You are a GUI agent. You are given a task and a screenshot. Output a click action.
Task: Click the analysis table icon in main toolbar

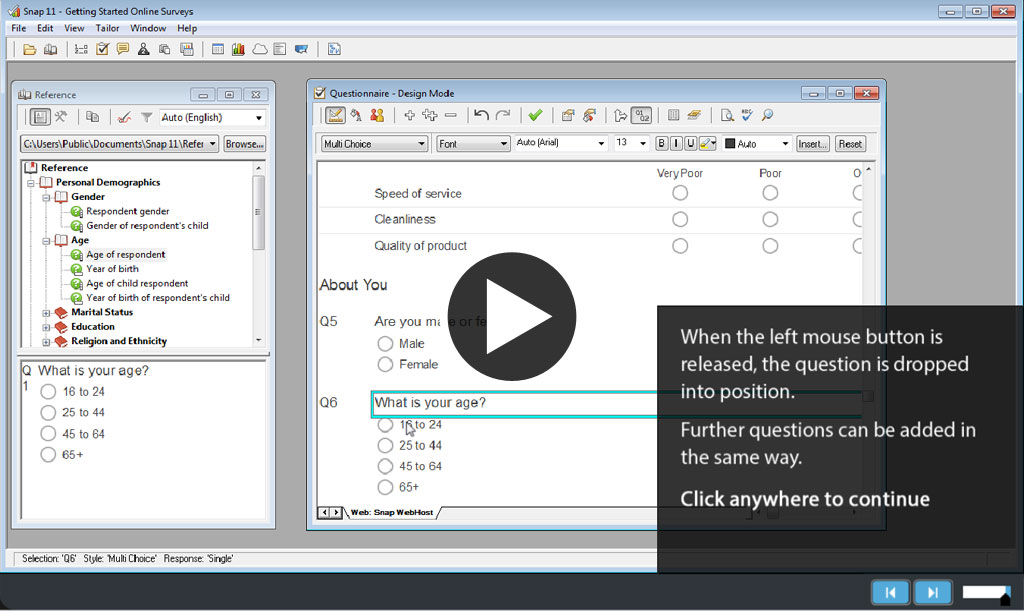click(217, 50)
